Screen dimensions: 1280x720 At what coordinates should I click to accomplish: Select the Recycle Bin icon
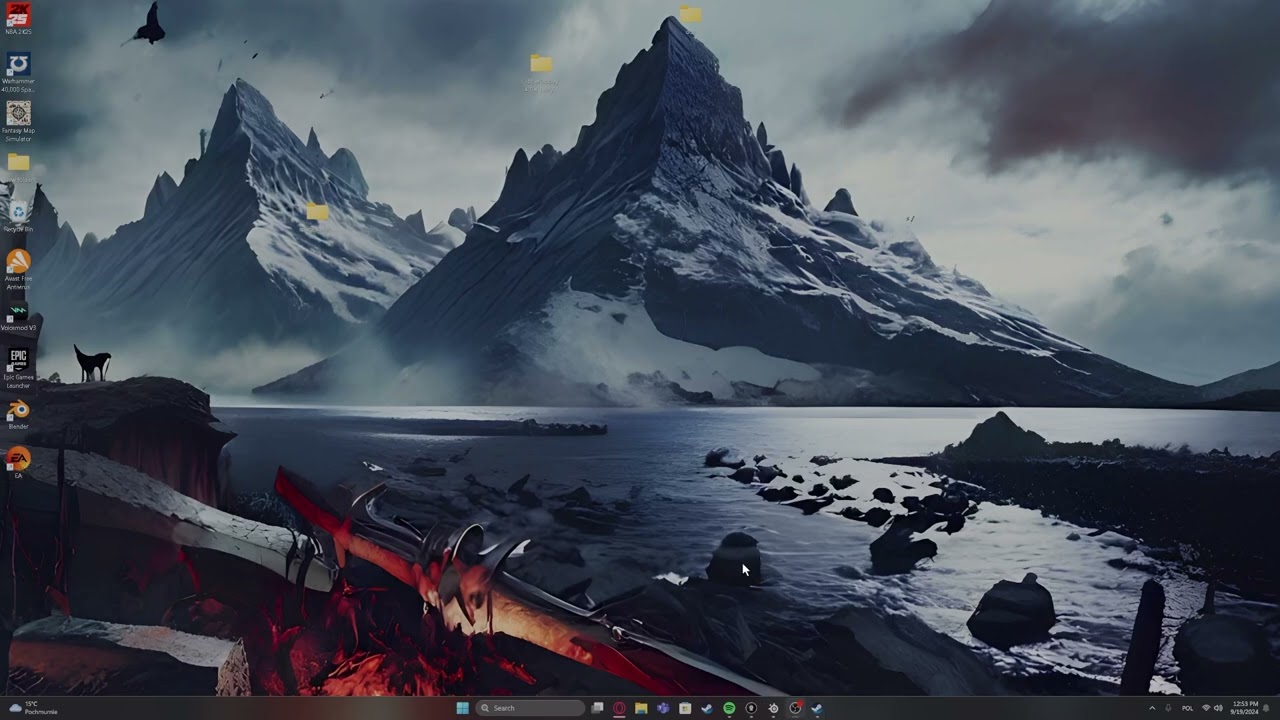[18, 215]
